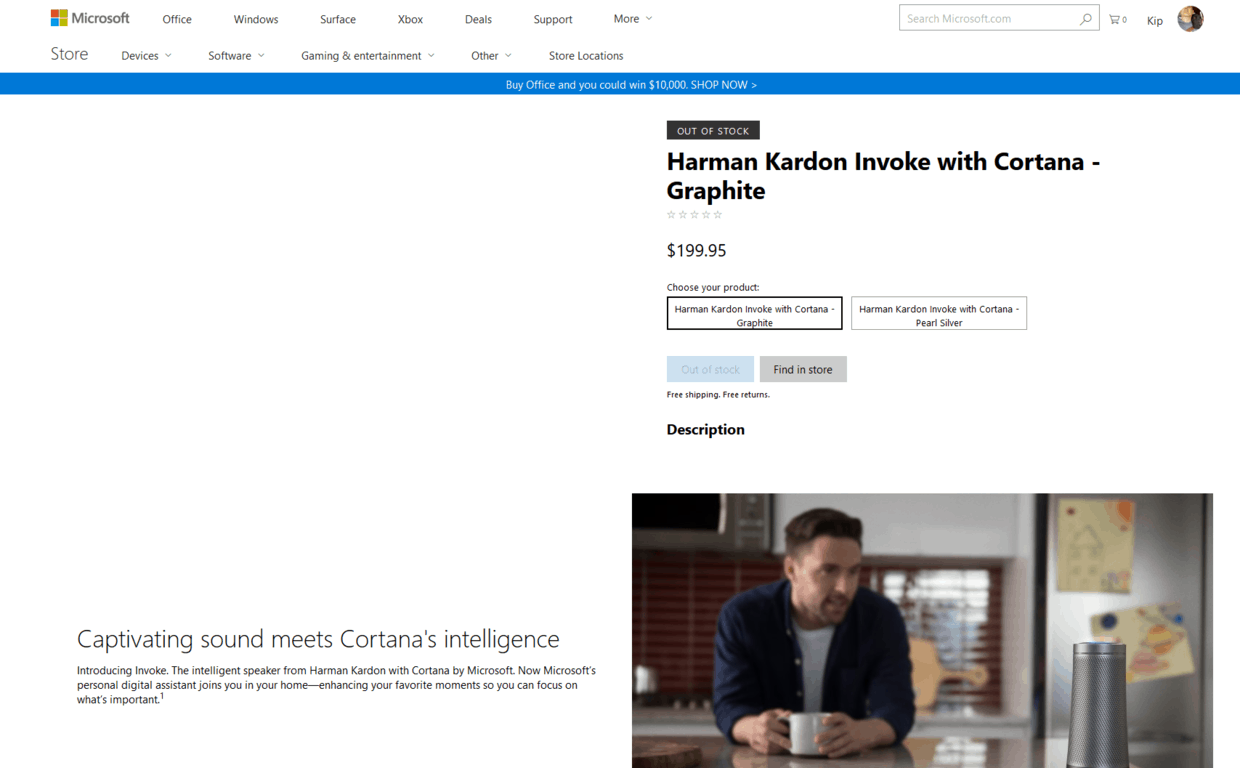Click Captivating sound meets Cortana's intelligence heading
The width and height of the screenshot is (1240, 768).
pyautogui.click(x=318, y=639)
